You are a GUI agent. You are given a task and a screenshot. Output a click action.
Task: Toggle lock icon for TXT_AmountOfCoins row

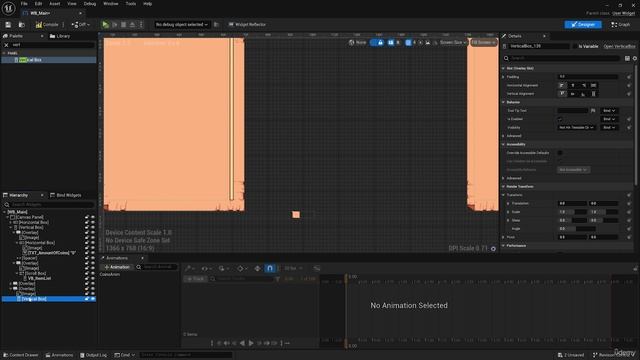(x=87, y=253)
